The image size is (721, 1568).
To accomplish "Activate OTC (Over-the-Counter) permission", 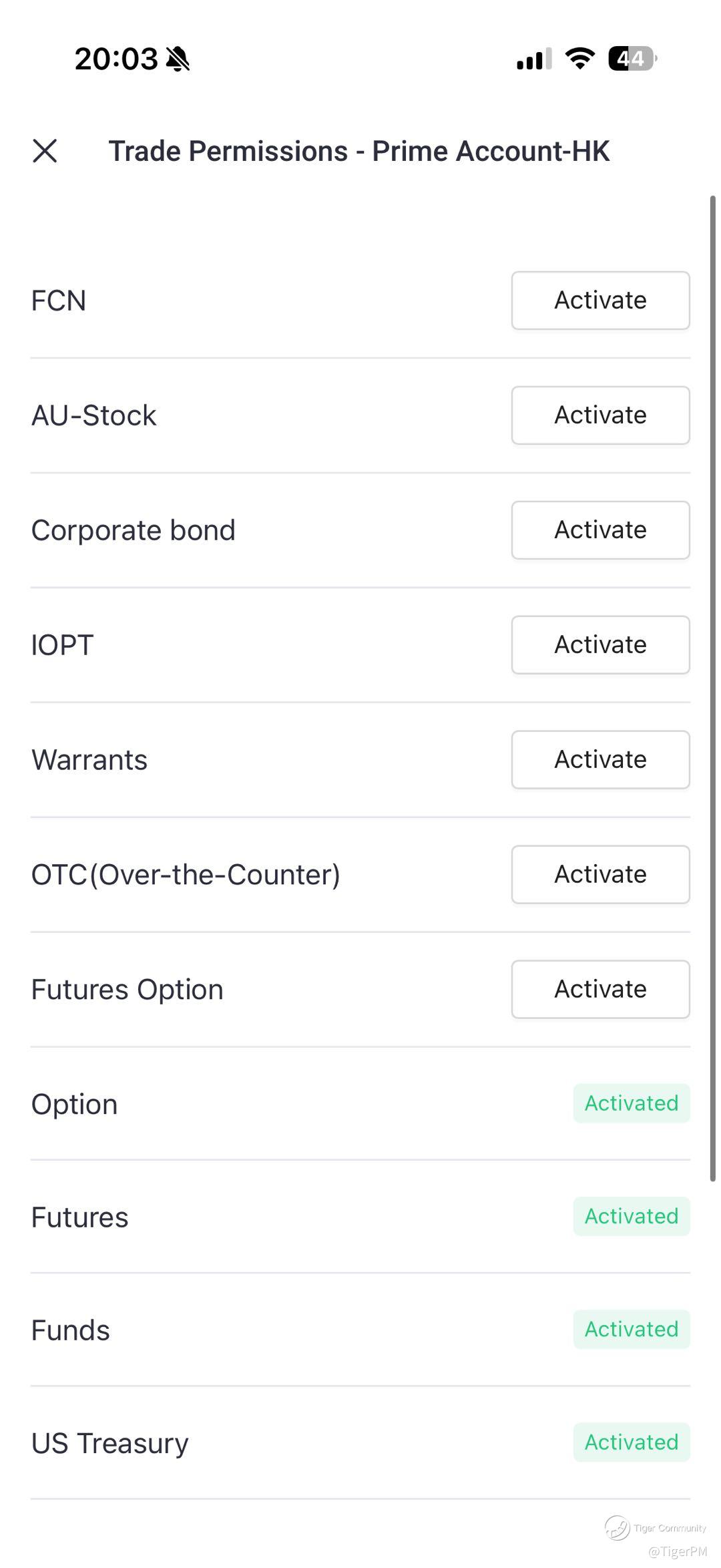I will click(599, 875).
